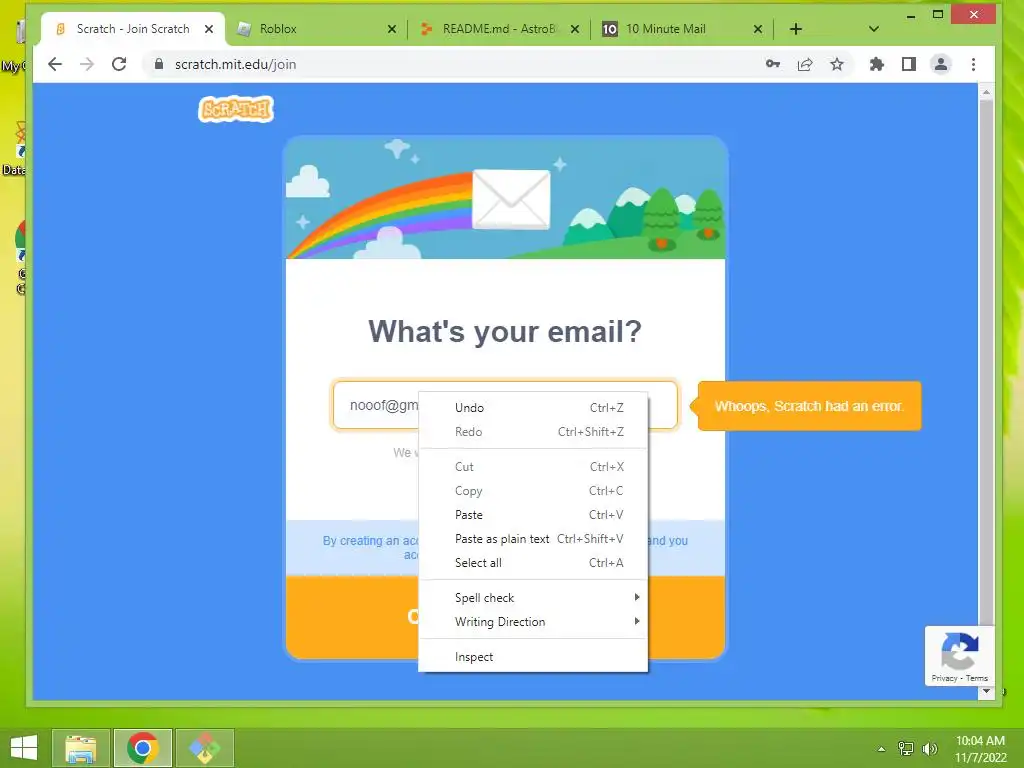Click the reCAPTCHA Terms link
This screenshot has height=768, width=1024.
[x=977, y=679]
